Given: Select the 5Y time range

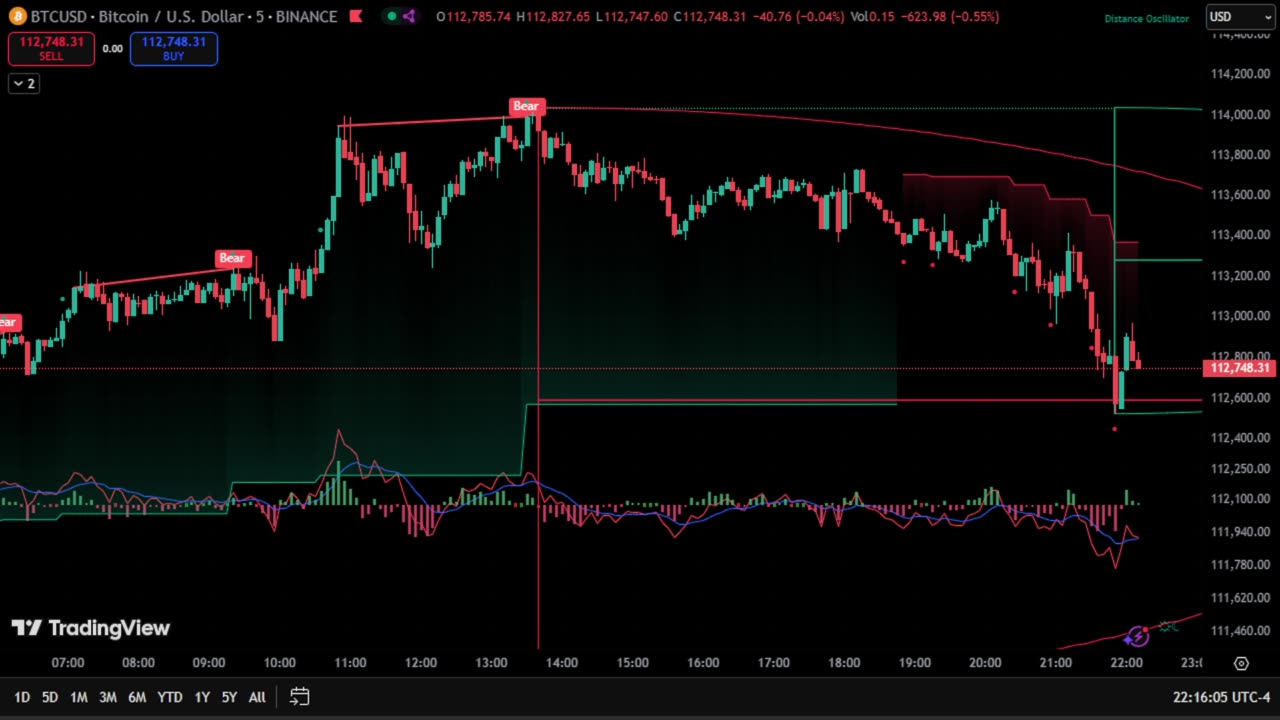Looking at the screenshot, I should tap(229, 697).
